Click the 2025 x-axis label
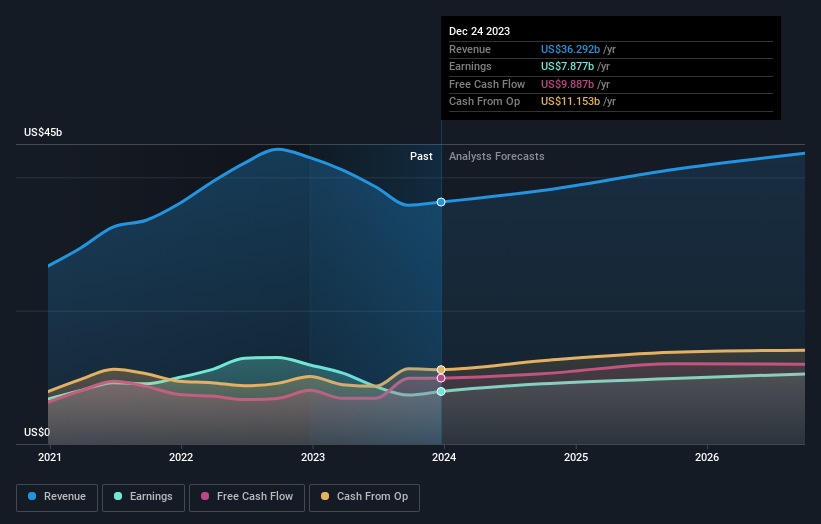 coord(576,458)
